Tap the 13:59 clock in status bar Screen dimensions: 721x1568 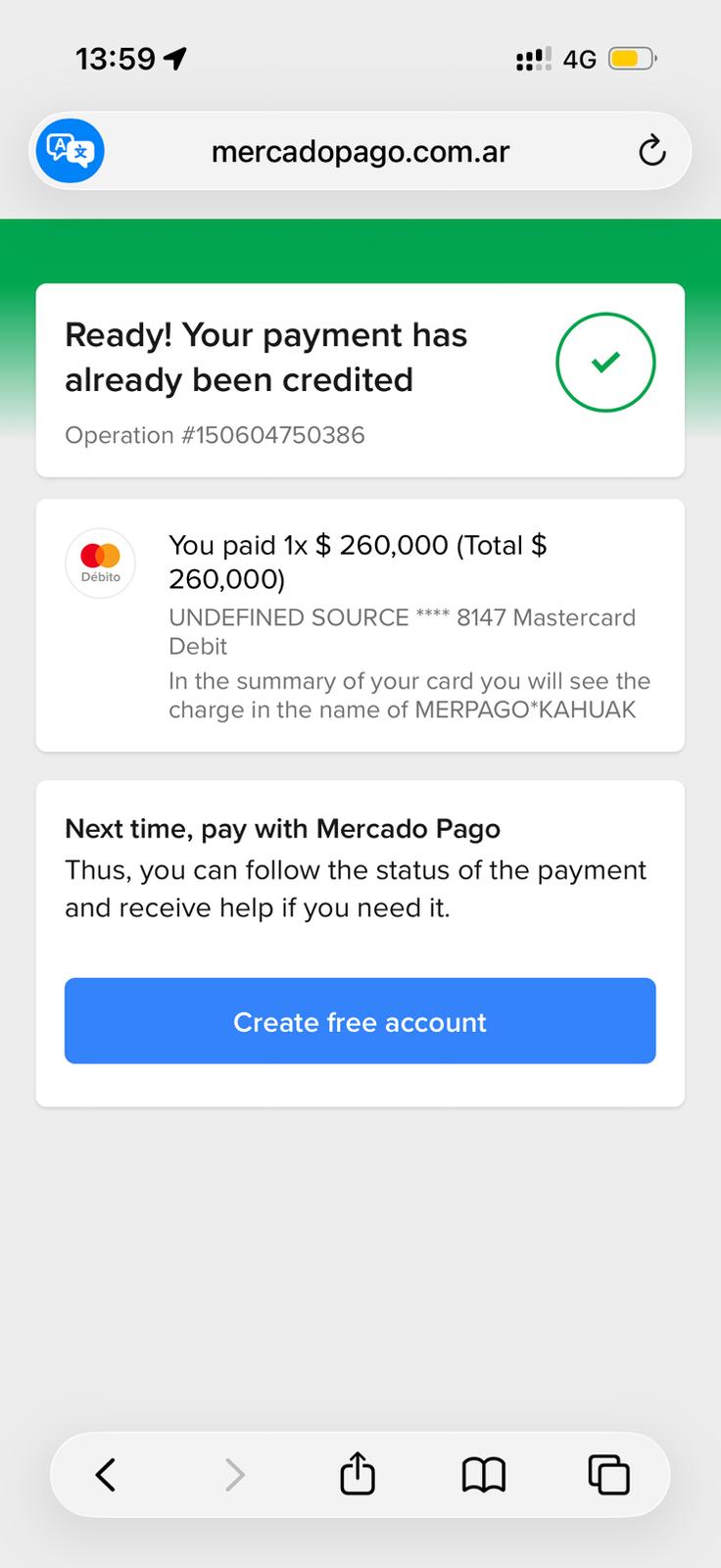pos(116,59)
